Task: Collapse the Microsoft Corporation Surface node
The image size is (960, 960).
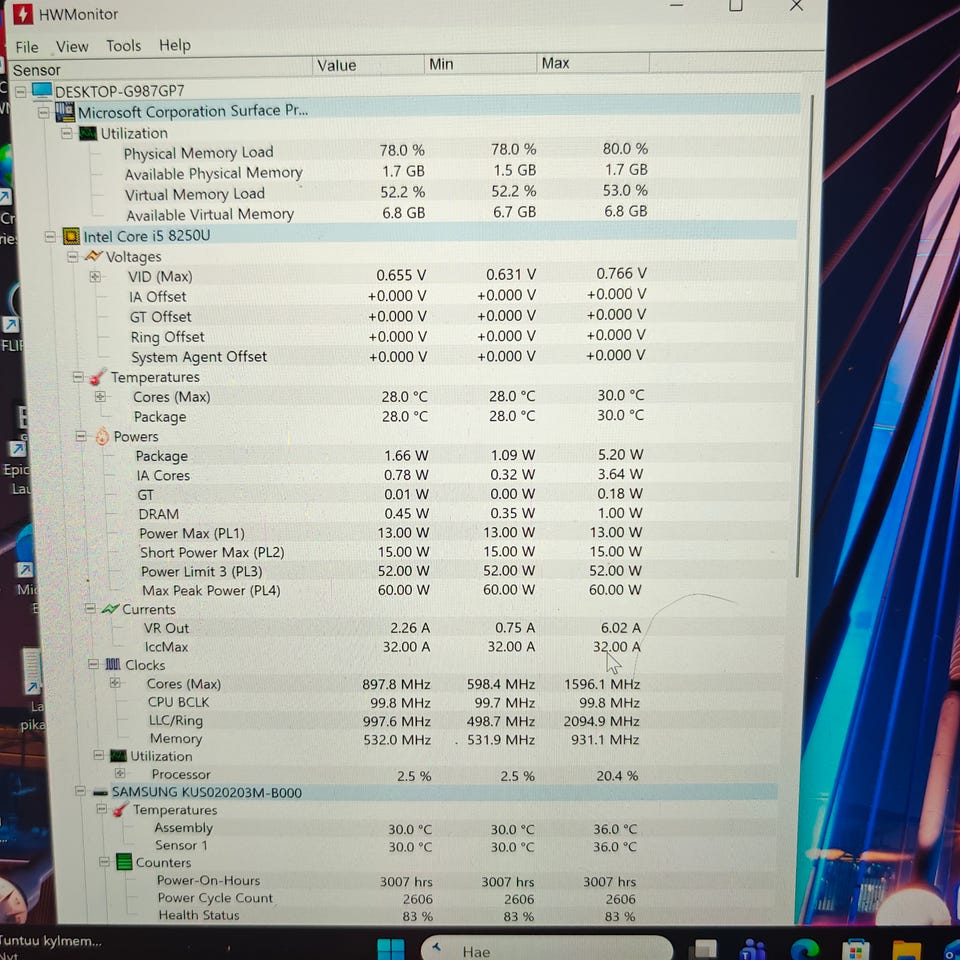Action: [x=43, y=113]
